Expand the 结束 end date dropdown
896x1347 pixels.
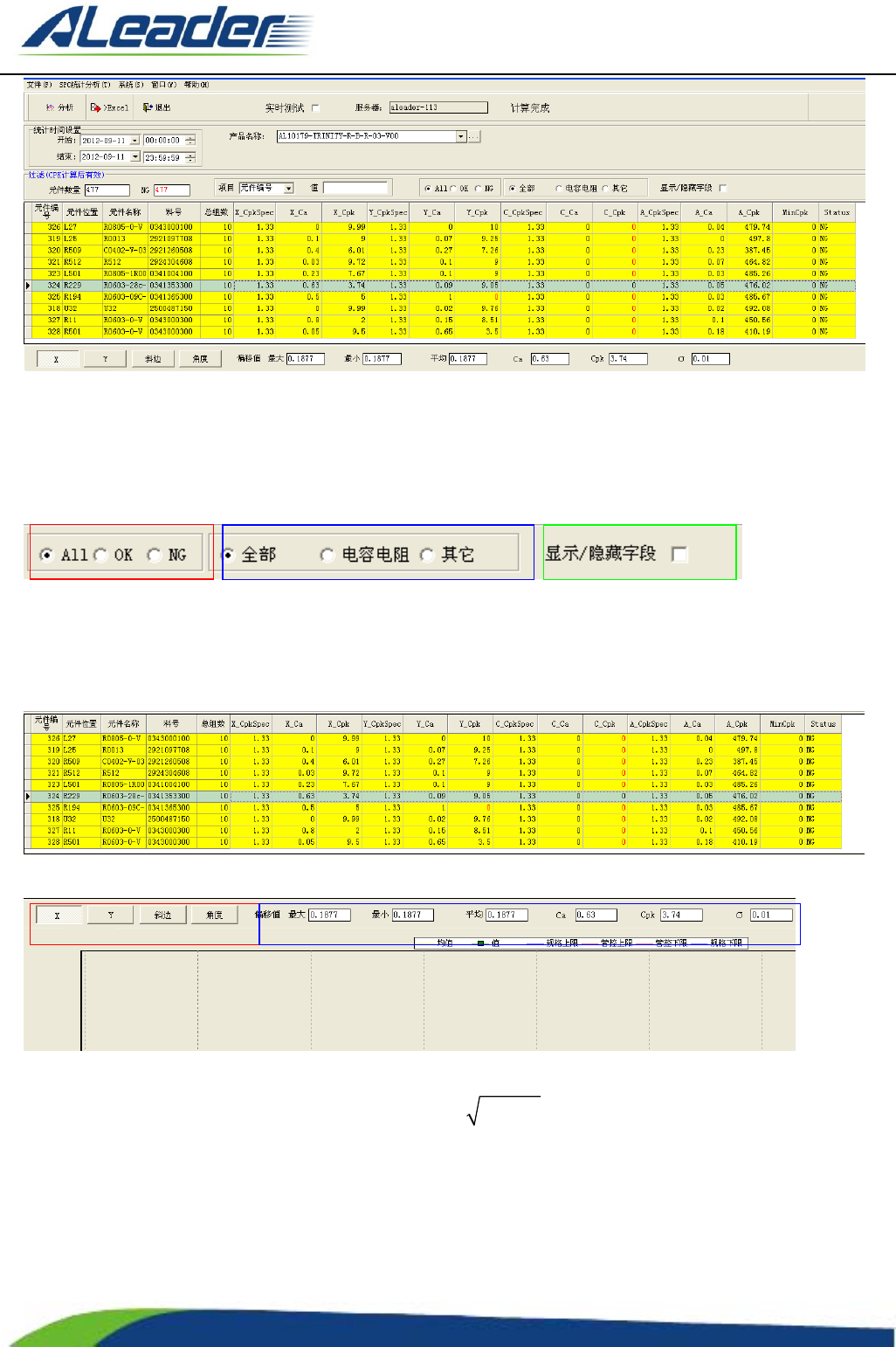[135, 157]
